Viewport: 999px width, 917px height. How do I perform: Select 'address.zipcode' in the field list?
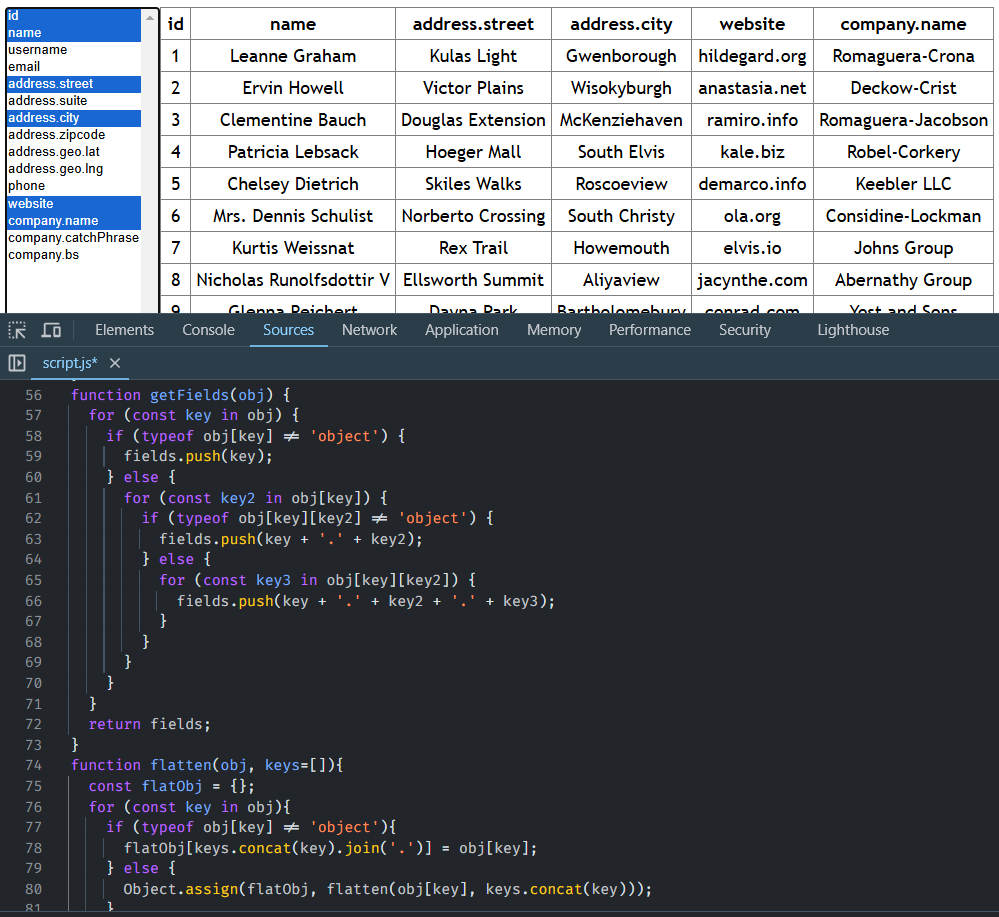pos(74,135)
